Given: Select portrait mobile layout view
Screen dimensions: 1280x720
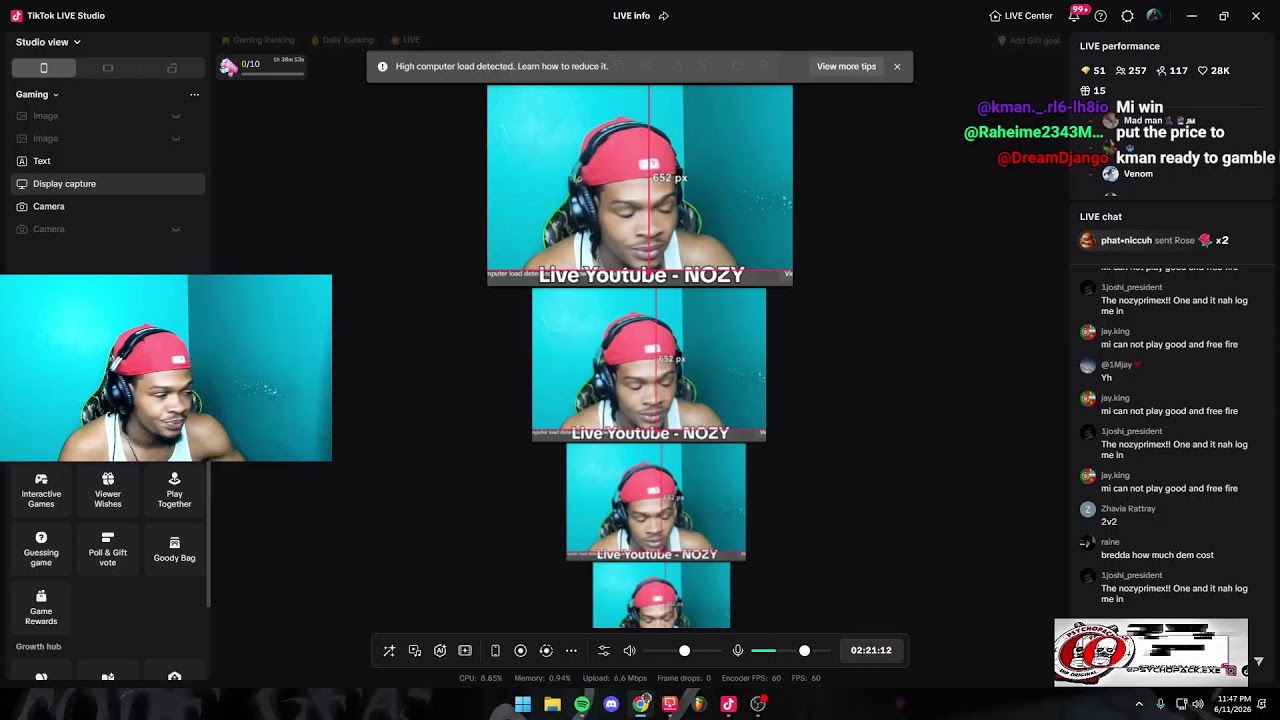Looking at the screenshot, I should click(x=43, y=68).
